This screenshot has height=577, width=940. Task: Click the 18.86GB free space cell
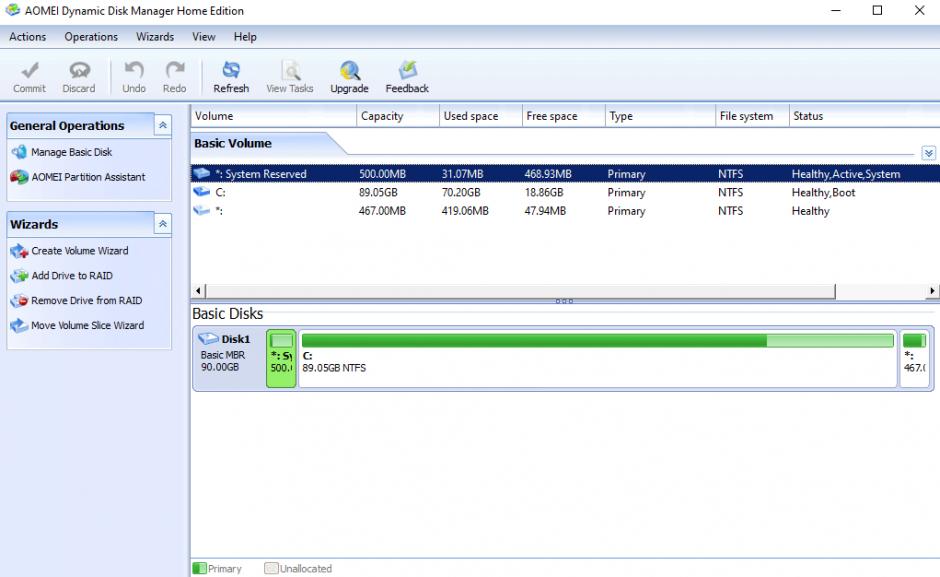tap(544, 192)
